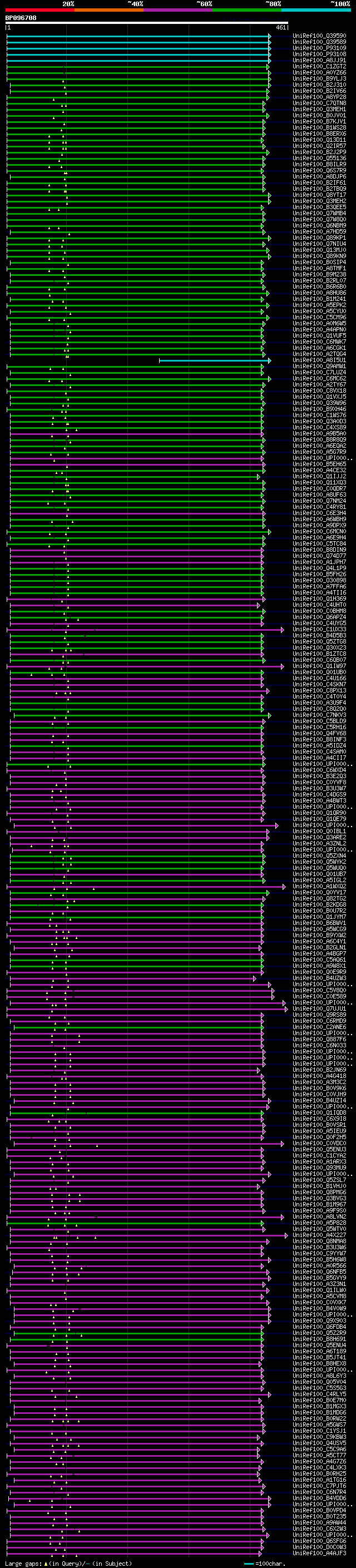Click the cyan =100char. scale bar
Viewport: 356px width, 1568px height.
tap(248, 1564)
